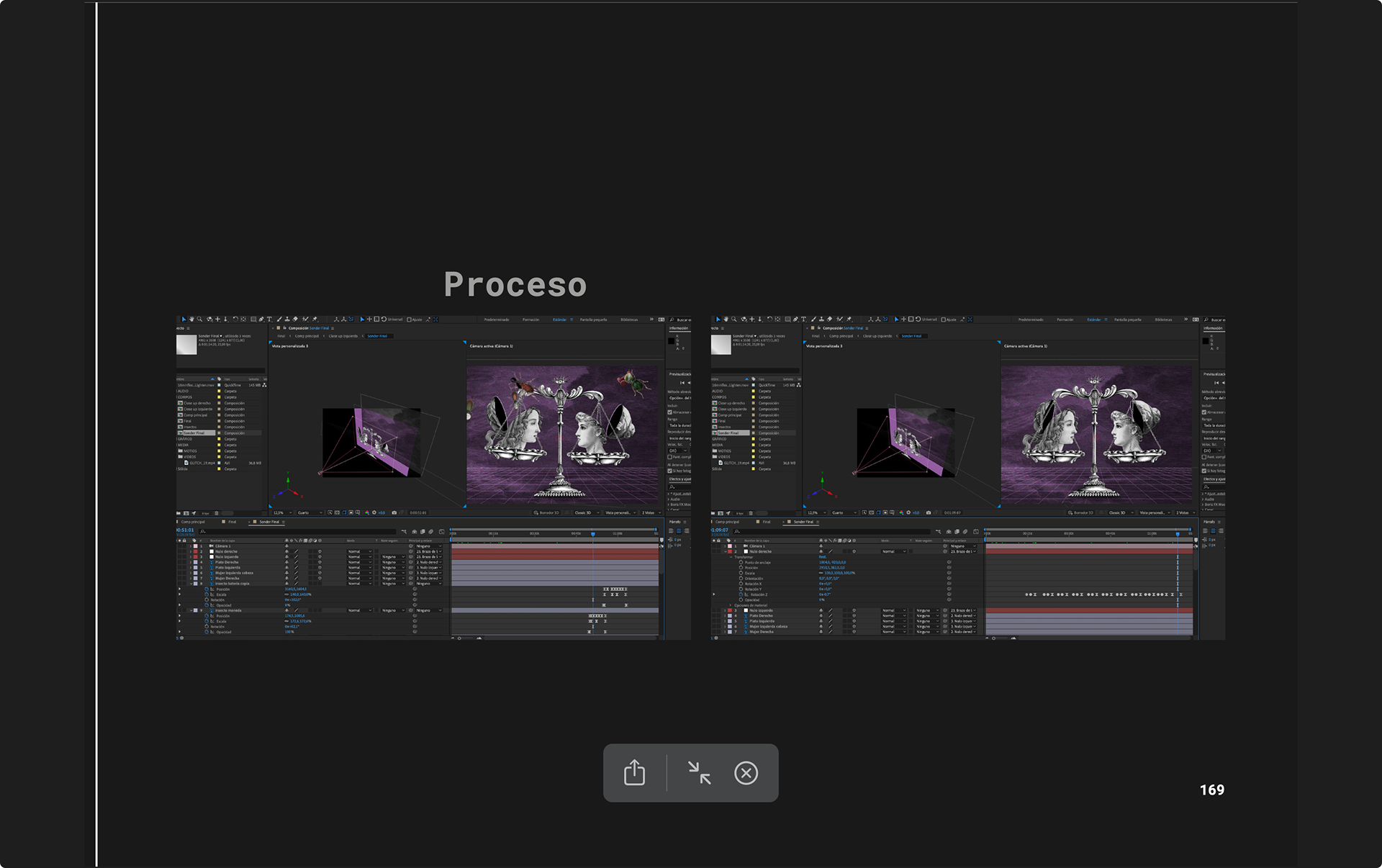Select the Selection arrow tool in the right screenshot
This screenshot has height=868, width=1382.
pyautogui.click(x=718, y=319)
